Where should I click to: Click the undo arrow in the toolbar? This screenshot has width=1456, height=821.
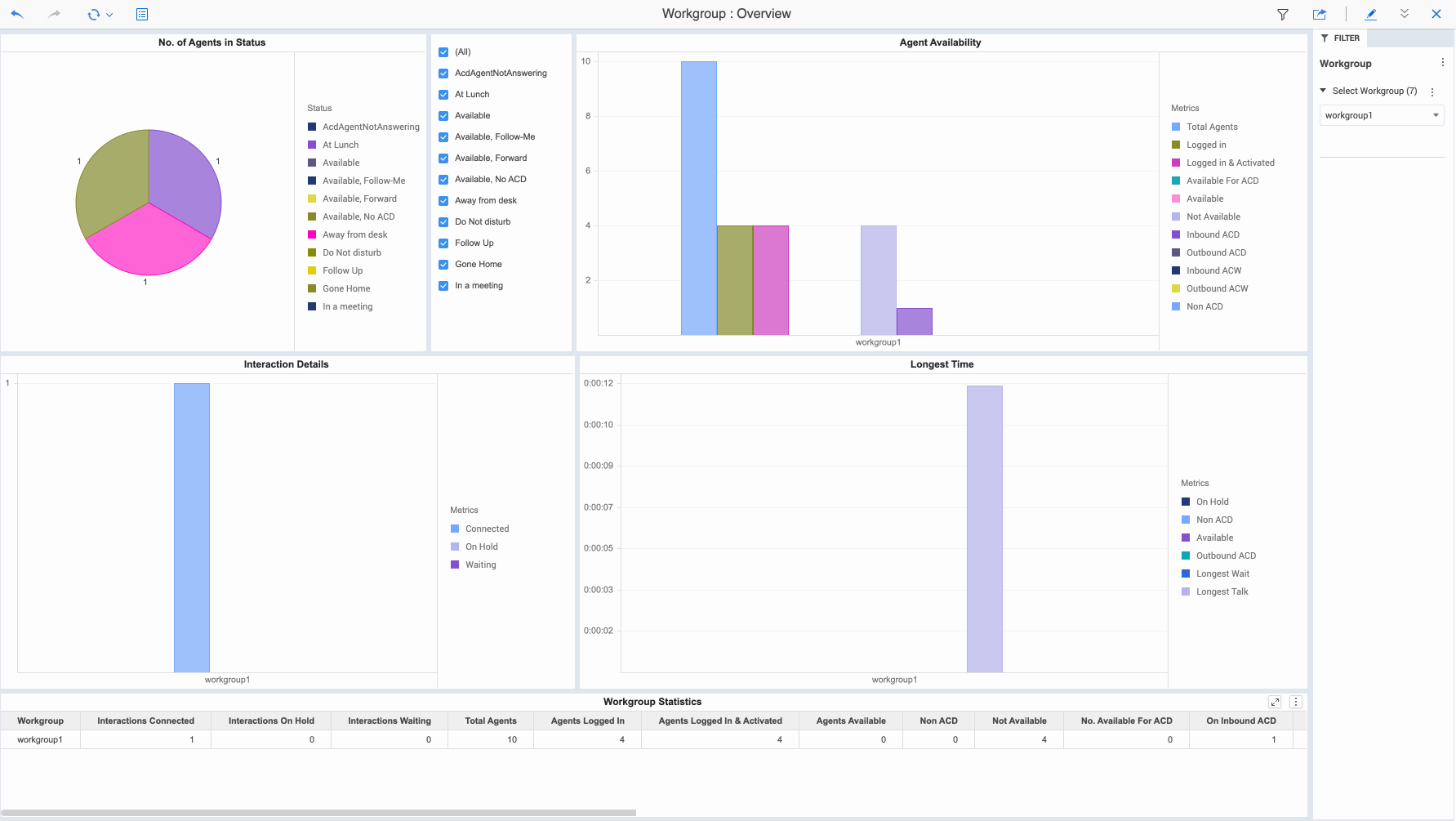16,14
